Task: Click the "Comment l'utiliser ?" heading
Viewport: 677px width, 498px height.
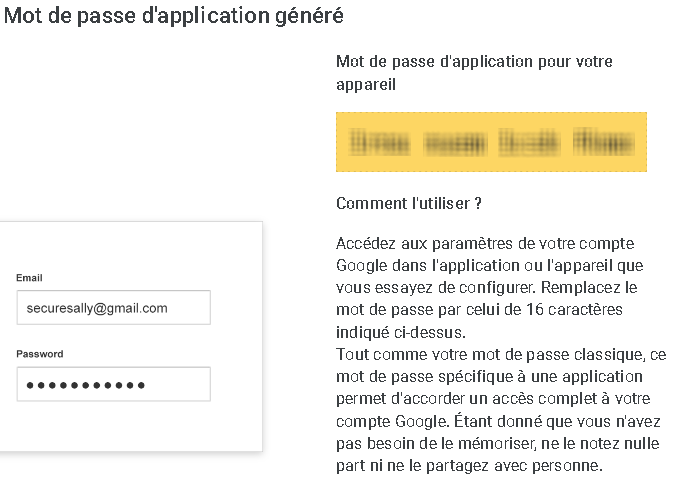Action: 408,203
